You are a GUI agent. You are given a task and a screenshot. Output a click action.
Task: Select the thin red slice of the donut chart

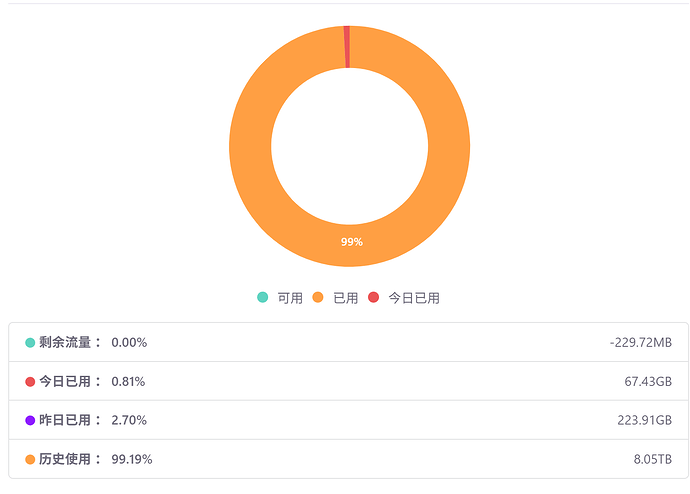pyautogui.click(x=347, y=47)
